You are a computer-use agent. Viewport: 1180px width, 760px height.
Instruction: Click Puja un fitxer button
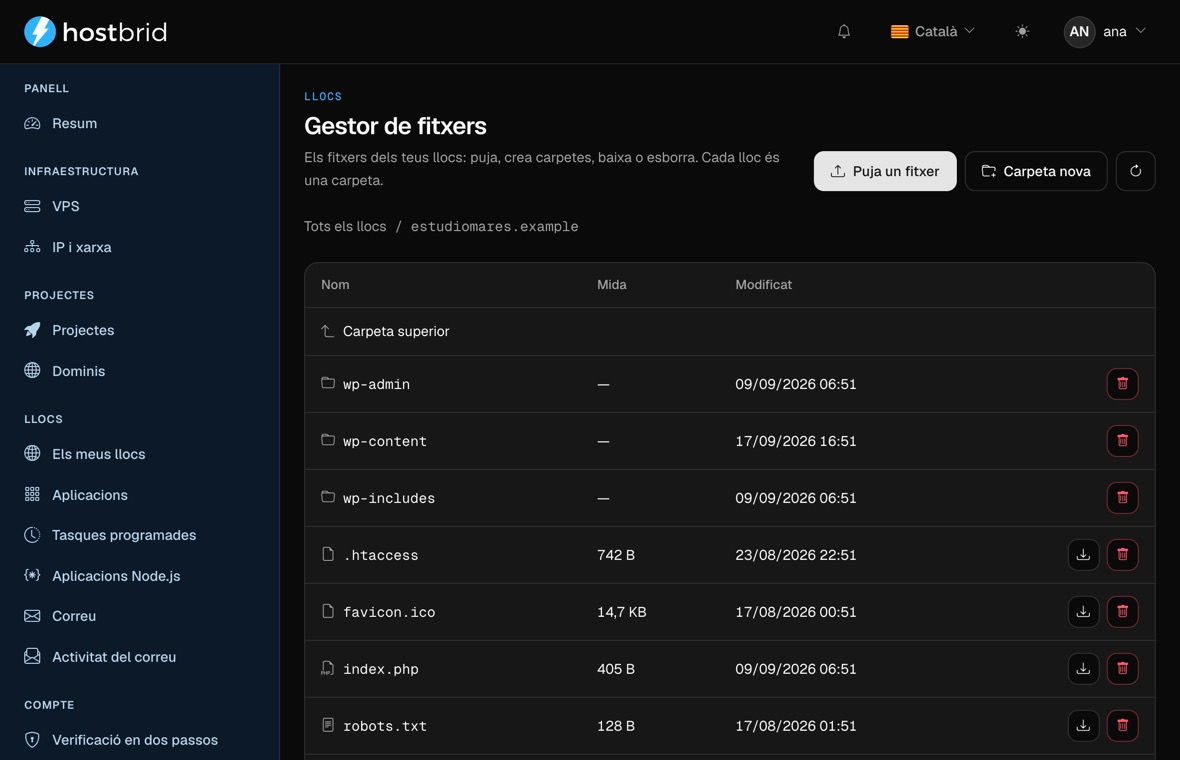pyautogui.click(x=885, y=172)
